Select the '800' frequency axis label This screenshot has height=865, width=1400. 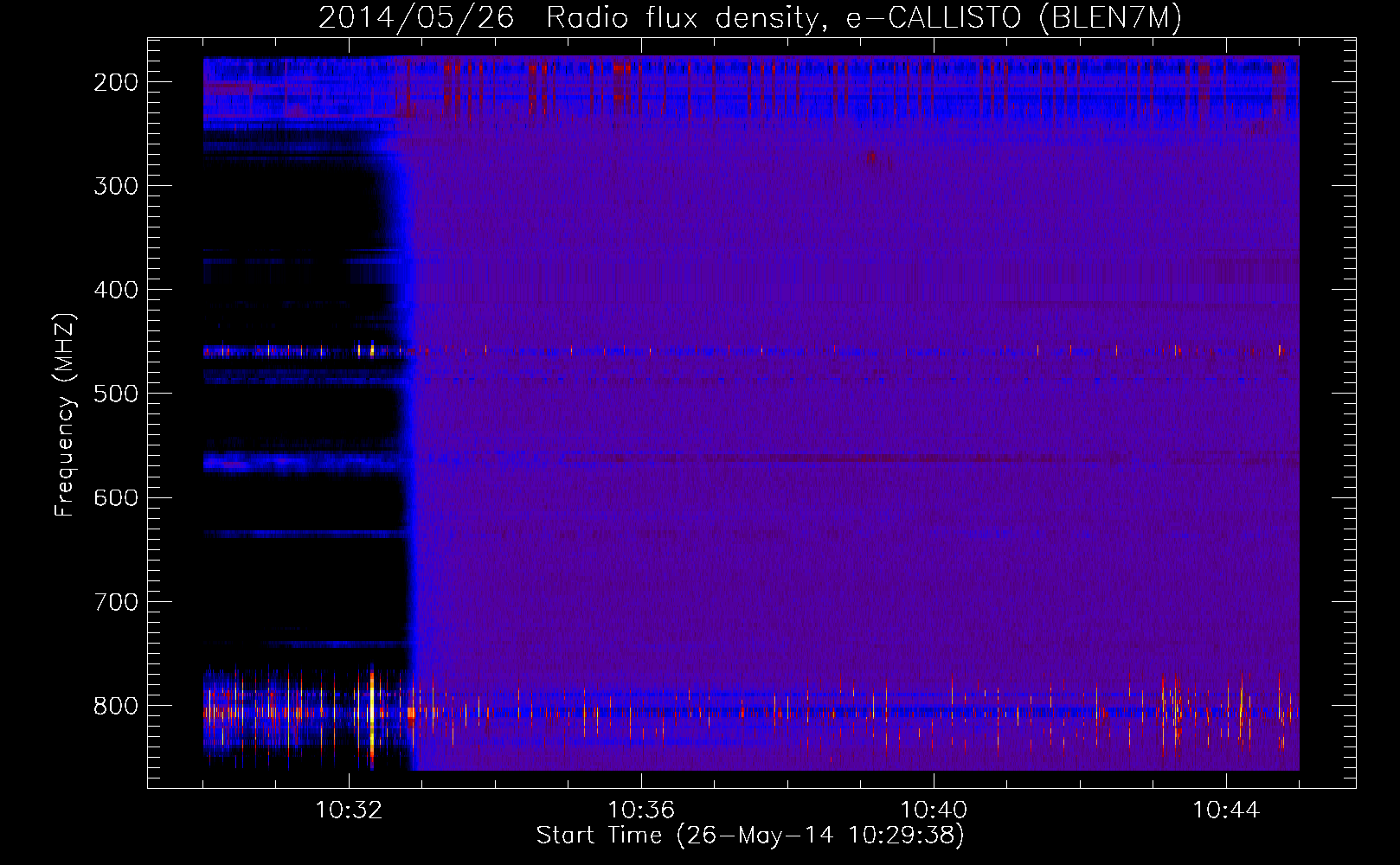(116, 706)
